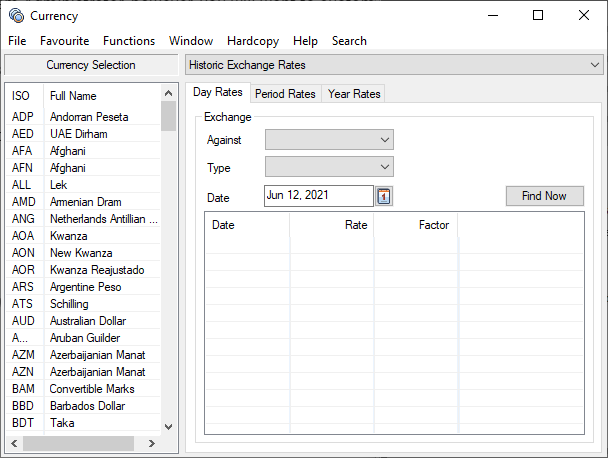The height and width of the screenshot is (458, 608).
Task: Select the ATS Schilling row
Action: (83, 304)
